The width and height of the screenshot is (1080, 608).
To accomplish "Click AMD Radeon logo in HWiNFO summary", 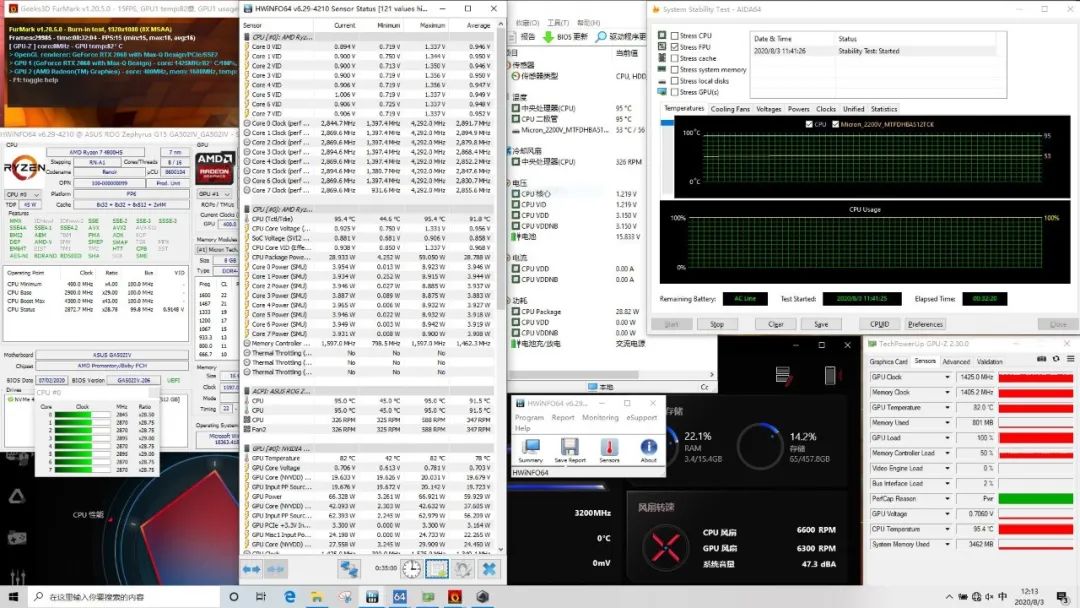I will pyautogui.click(x=215, y=167).
